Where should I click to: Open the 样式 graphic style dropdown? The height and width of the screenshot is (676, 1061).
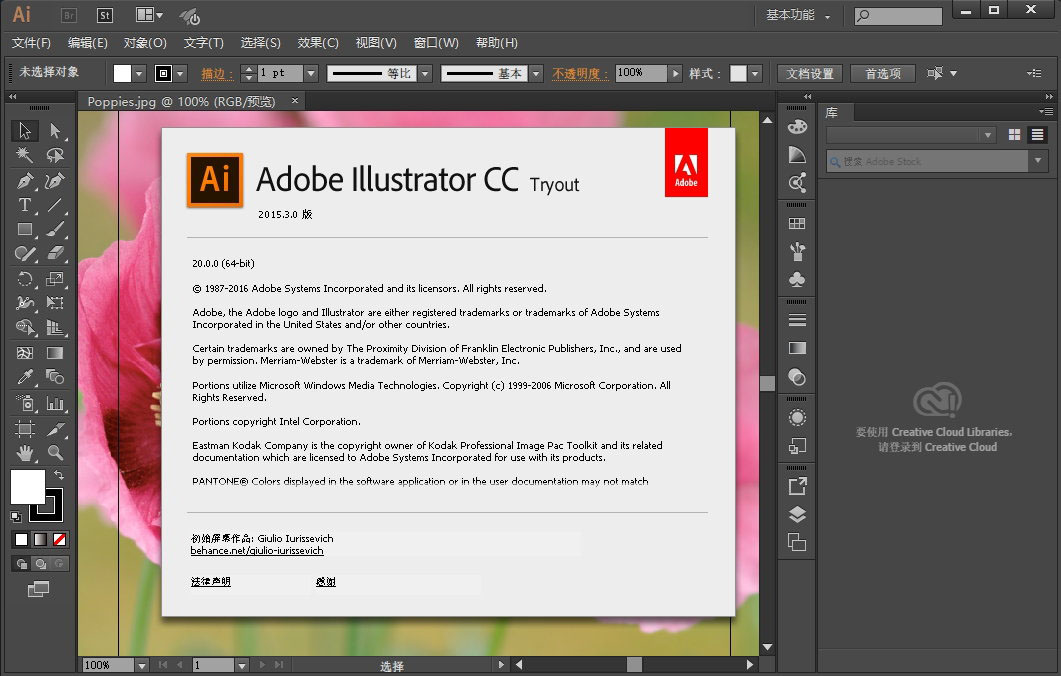755,73
